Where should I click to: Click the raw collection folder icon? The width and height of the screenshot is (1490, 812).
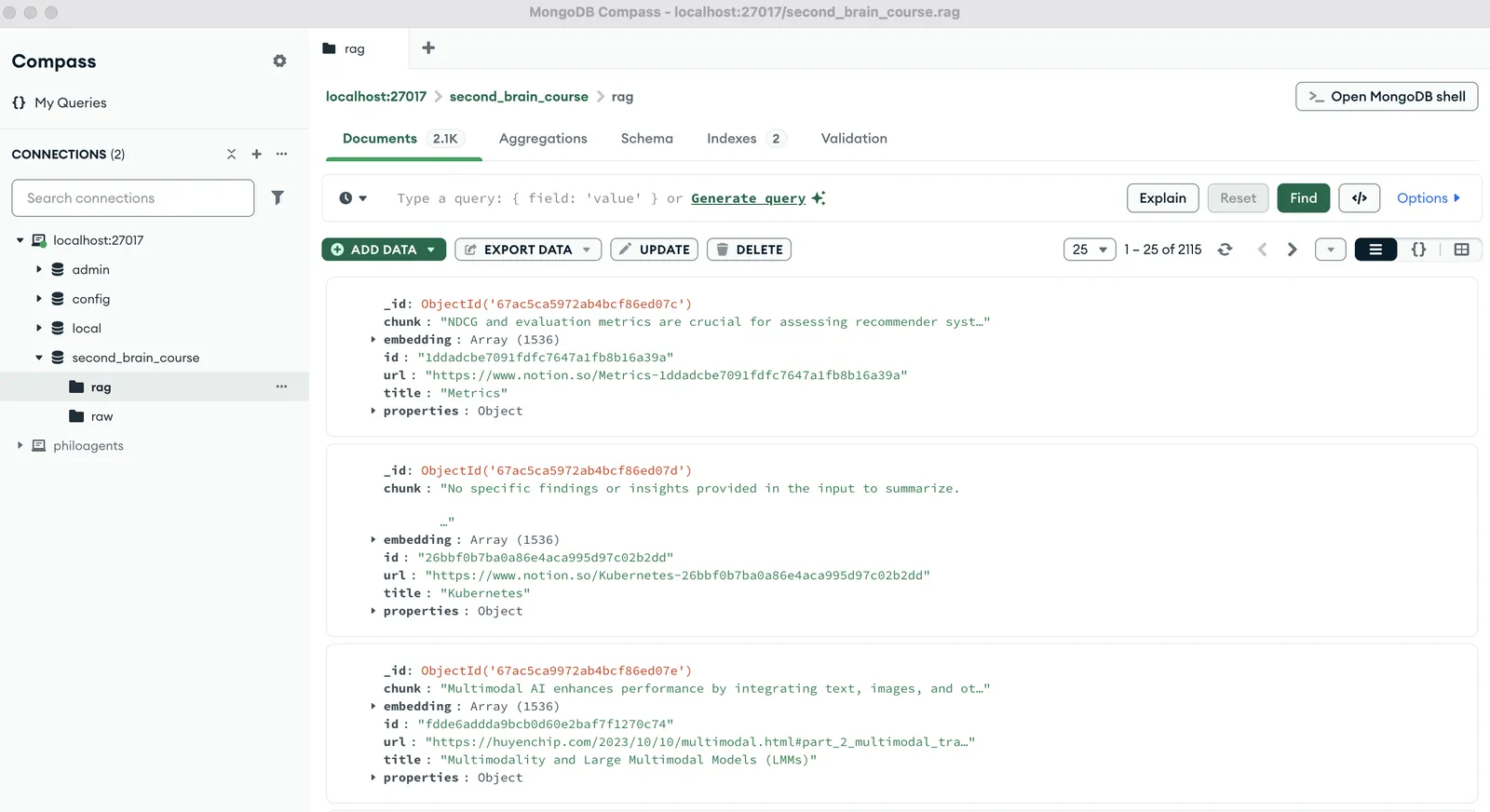click(x=76, y=416)
